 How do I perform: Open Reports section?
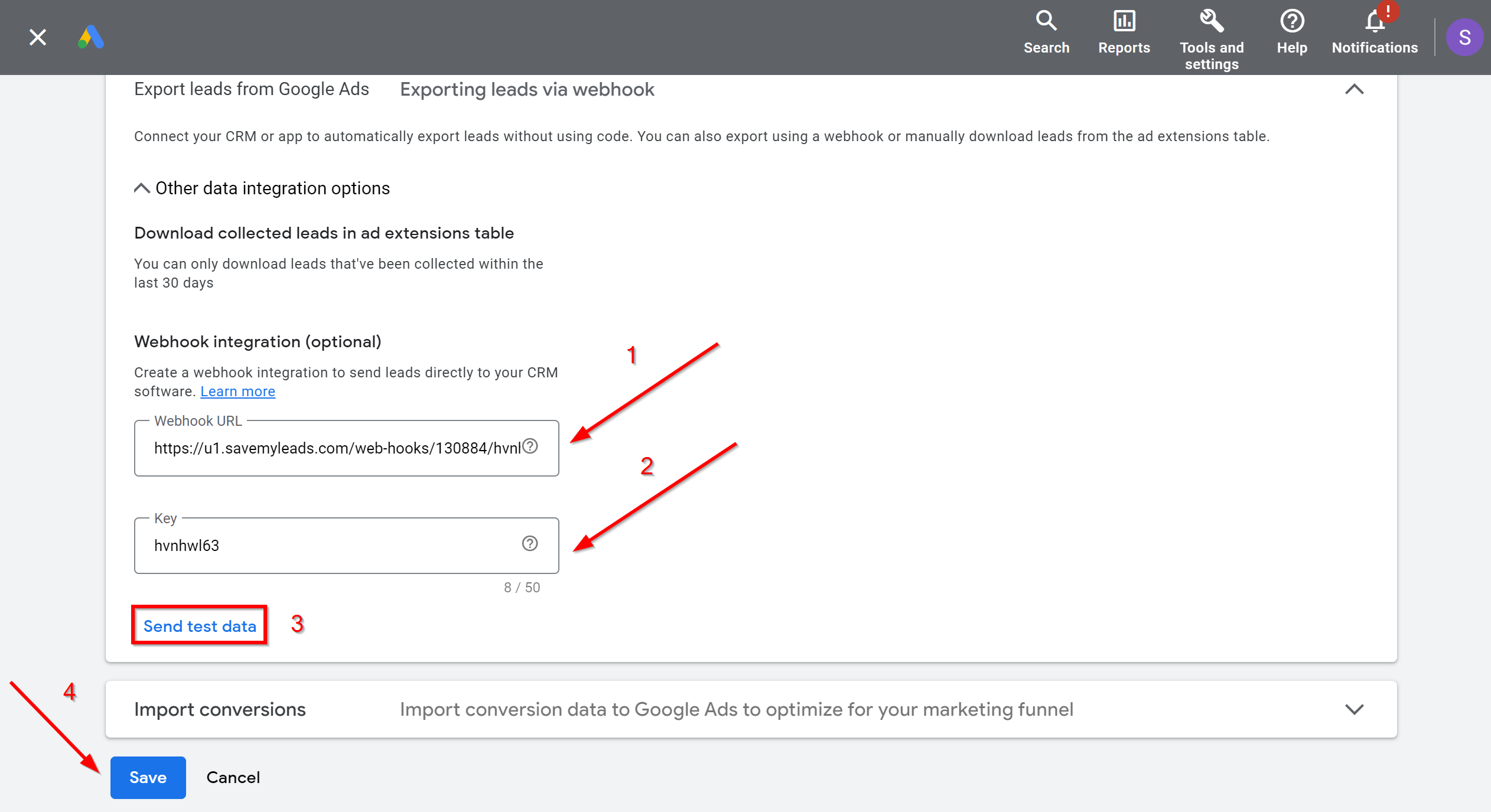pos(1122,30)
